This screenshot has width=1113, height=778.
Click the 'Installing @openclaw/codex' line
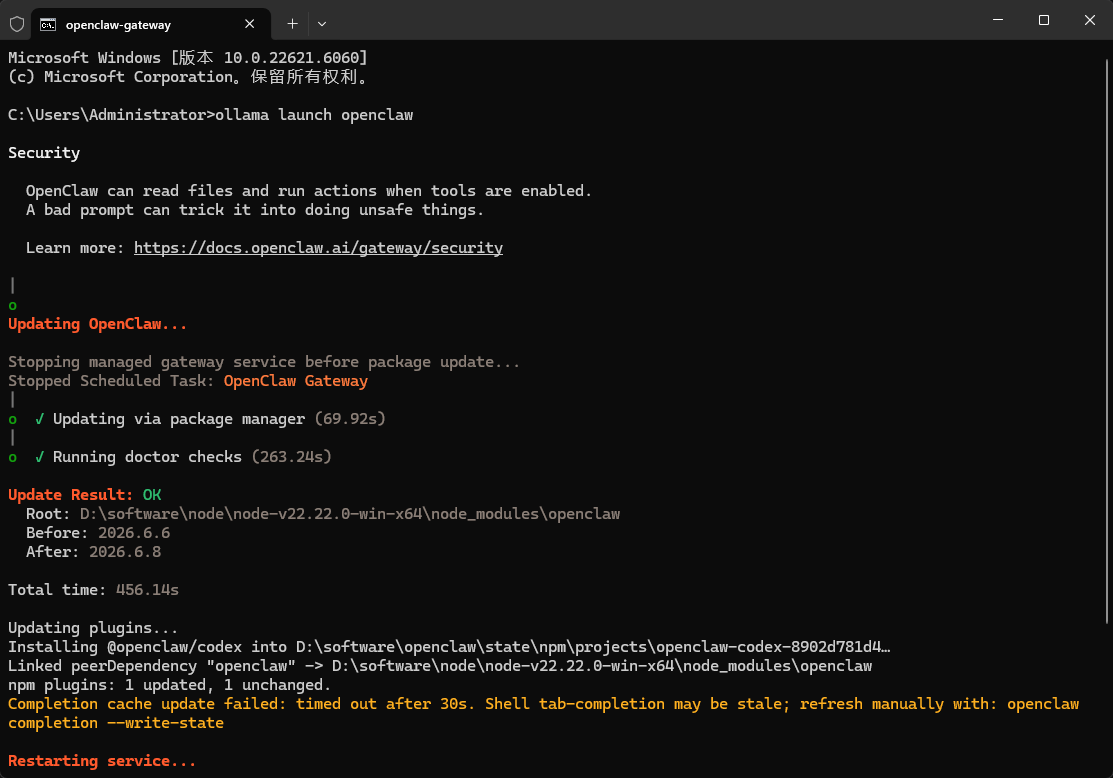(449, 647)
